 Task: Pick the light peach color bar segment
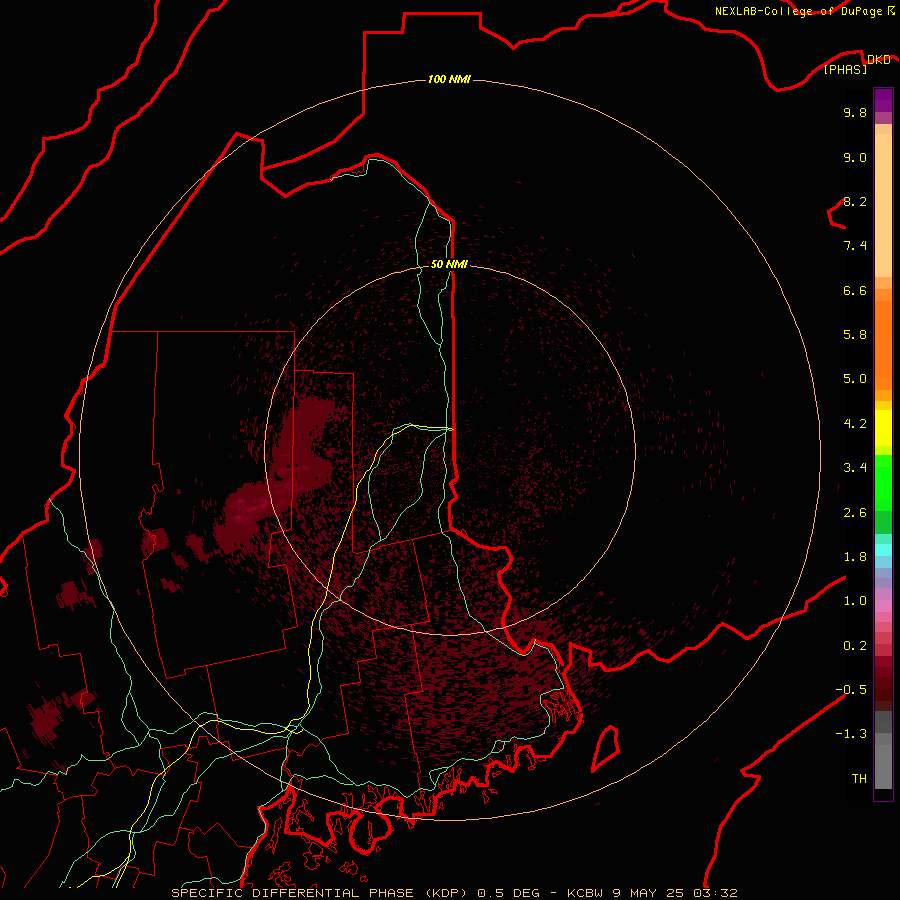pyautogui.click(x=883, y=207)
